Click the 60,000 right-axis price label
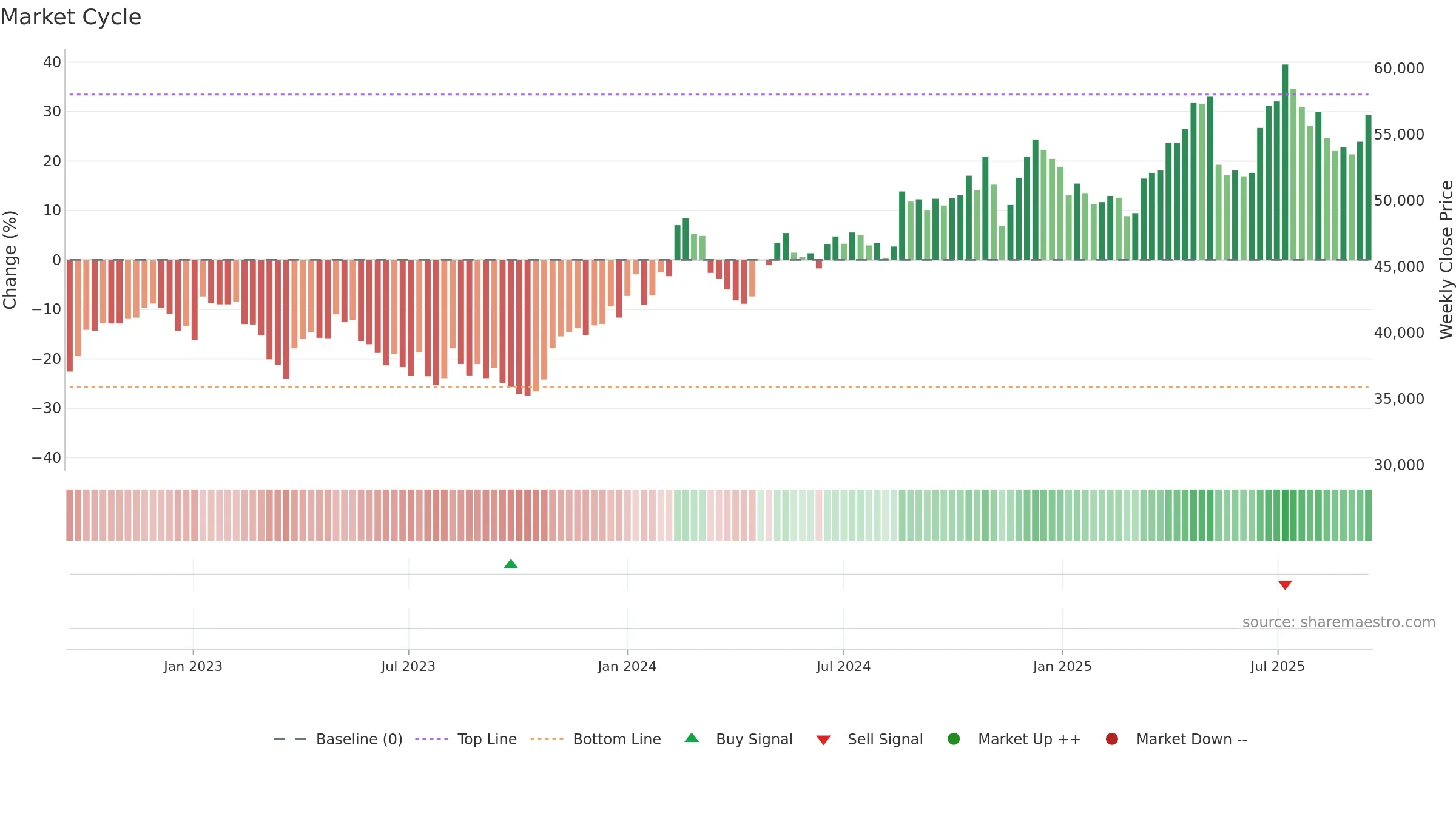Image resolution: width=1456 pixels, height=819 pixels. (x=1399, y=69)
